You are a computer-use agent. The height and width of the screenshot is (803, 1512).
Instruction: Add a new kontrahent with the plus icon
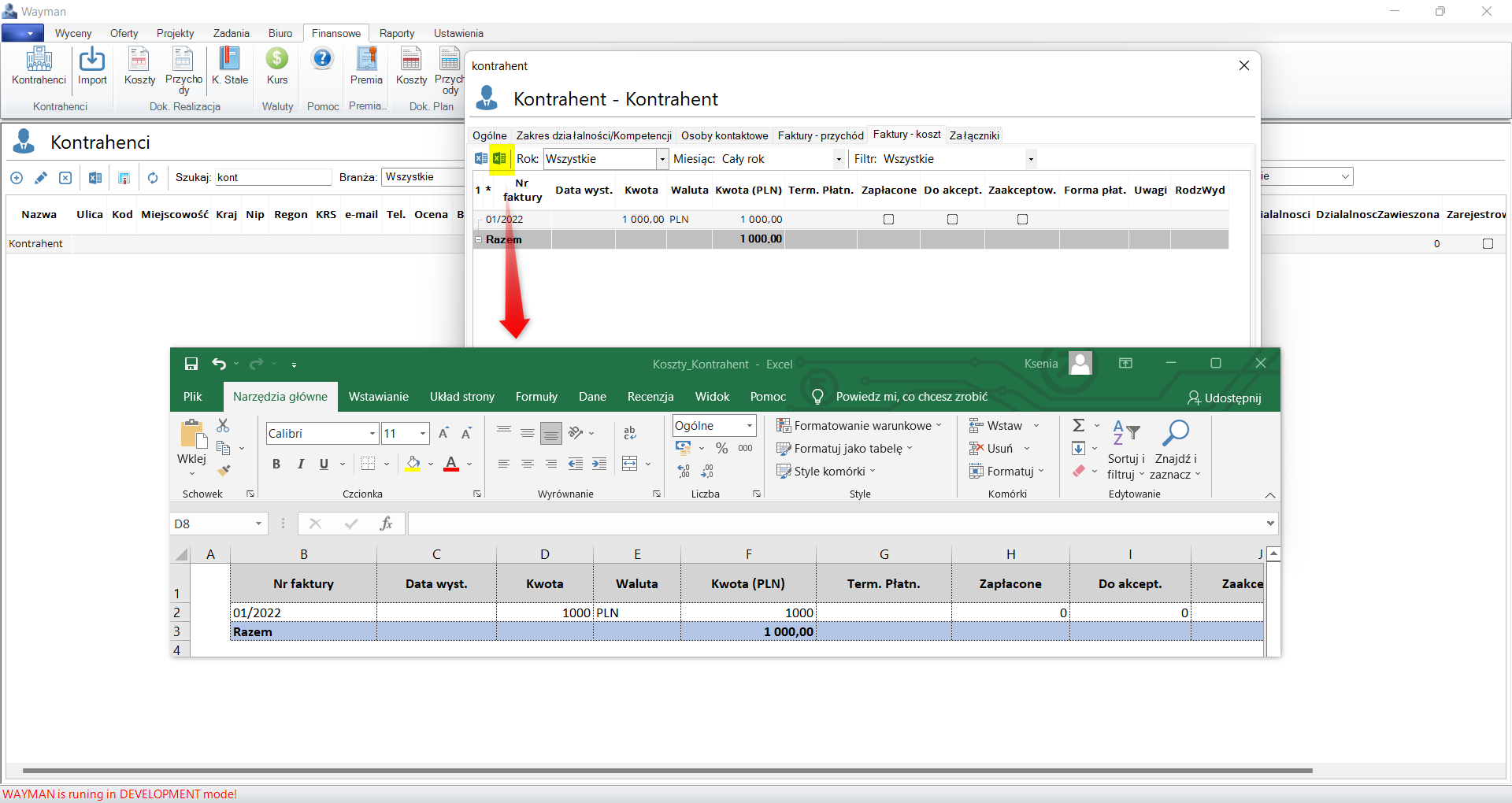(17, 178)
